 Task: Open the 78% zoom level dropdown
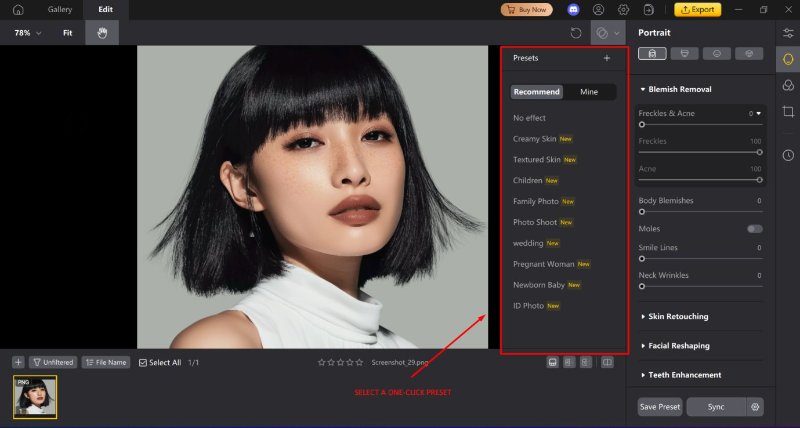(x=28, y=33)
